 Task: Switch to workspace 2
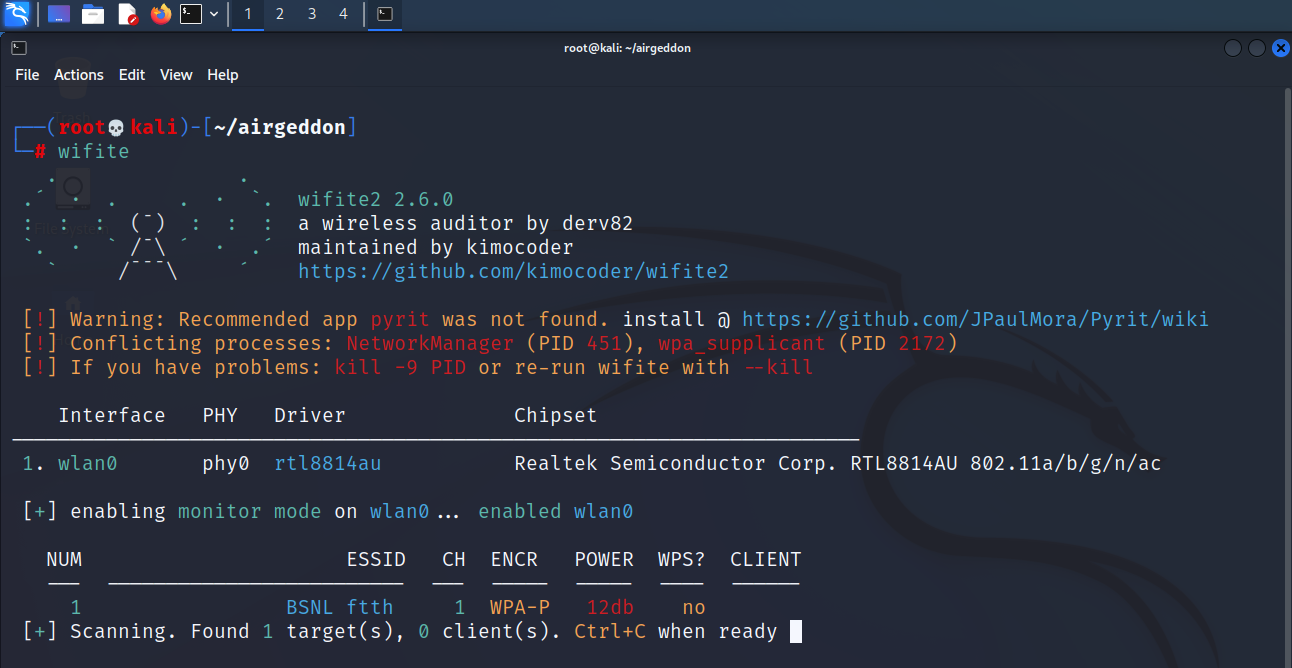click(280, 14)
